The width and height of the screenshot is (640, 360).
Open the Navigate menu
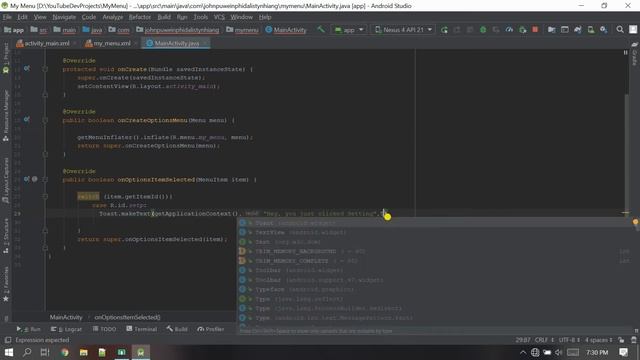[x=64, y=17]
